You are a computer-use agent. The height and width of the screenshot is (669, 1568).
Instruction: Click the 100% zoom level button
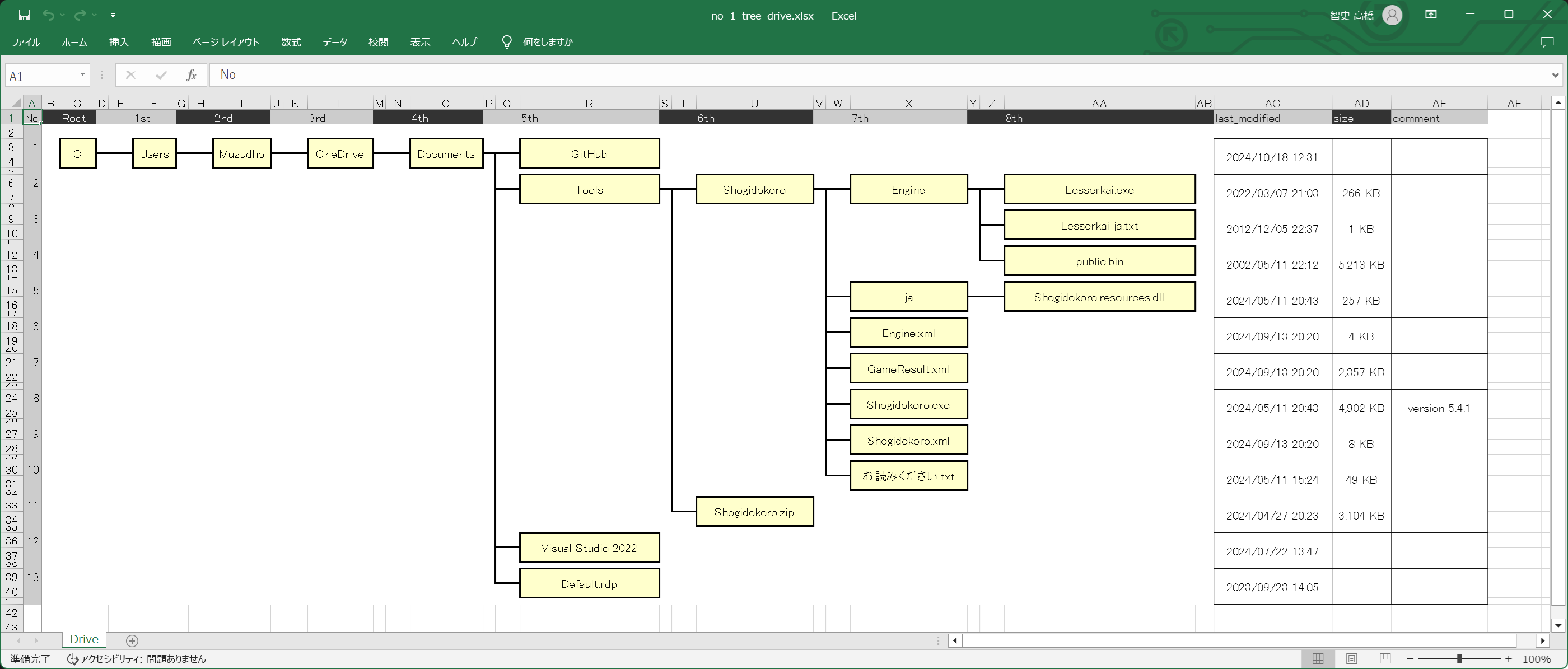[x=1536, y=659]
